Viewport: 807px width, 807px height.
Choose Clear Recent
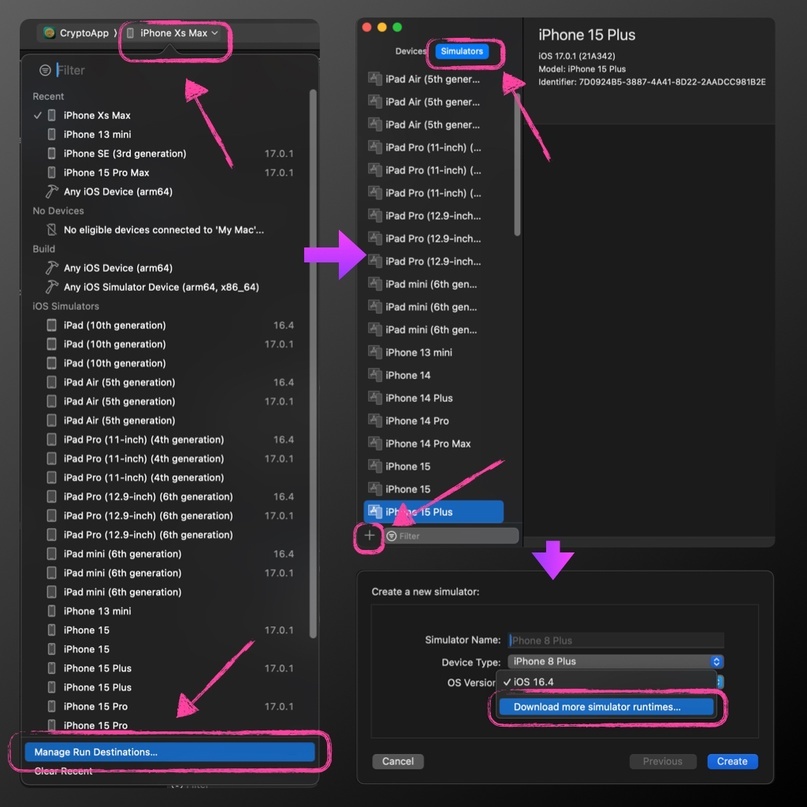click(x=63, y=771)
